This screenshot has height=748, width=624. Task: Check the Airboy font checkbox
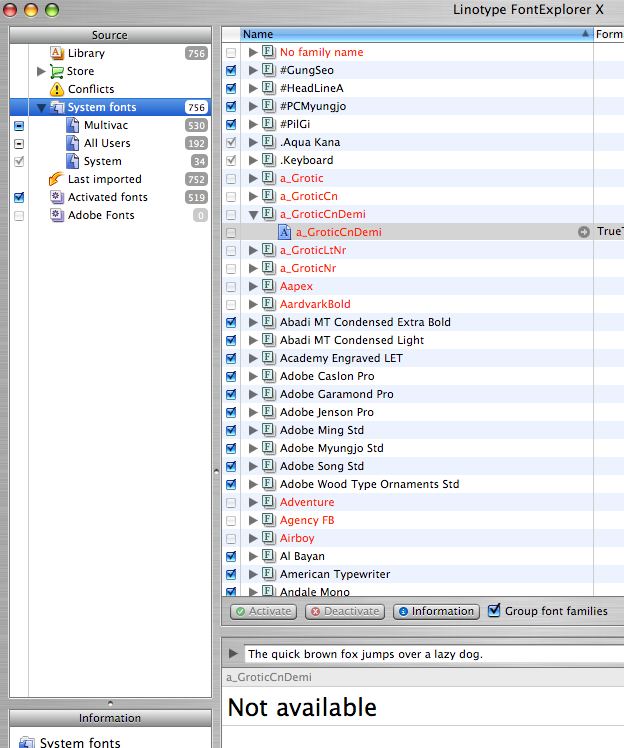tap(231, 539)
